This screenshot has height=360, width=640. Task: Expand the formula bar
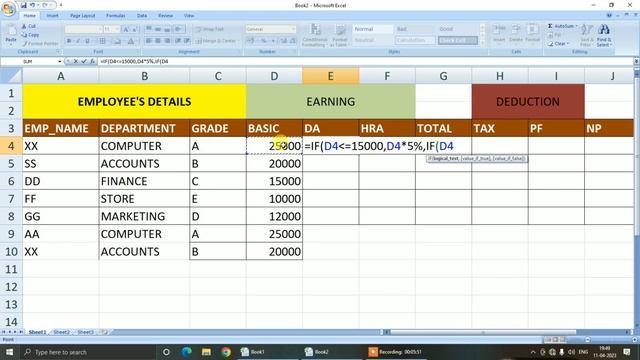click(636, 62)
